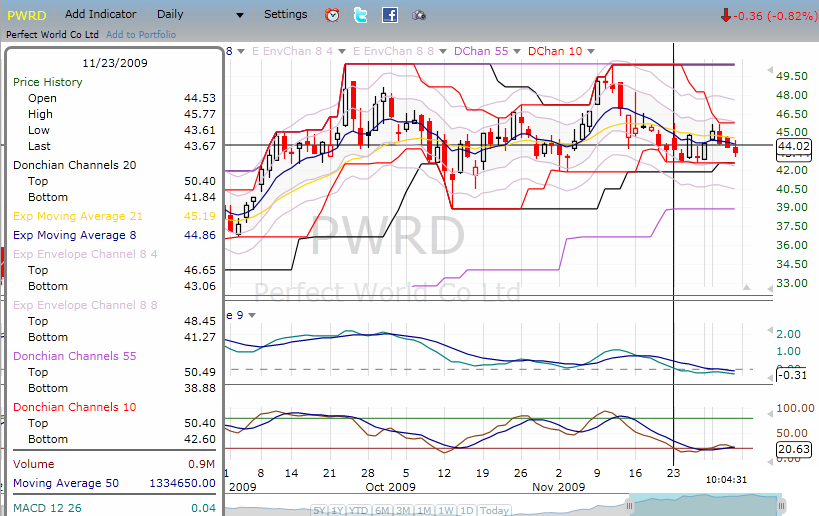
Task: Click the left arrow beside 2.00 MACD label
Action: [x=769, y=330]
